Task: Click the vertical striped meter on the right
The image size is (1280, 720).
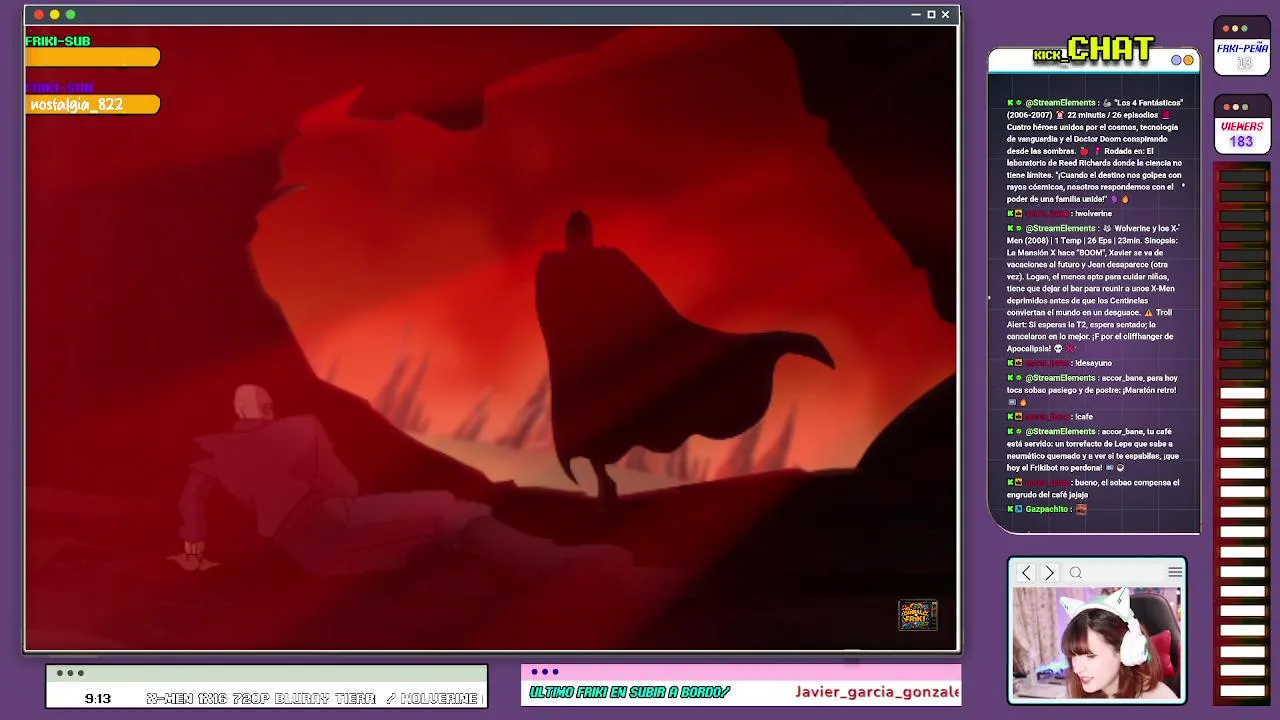Action: click(1242, 434)
